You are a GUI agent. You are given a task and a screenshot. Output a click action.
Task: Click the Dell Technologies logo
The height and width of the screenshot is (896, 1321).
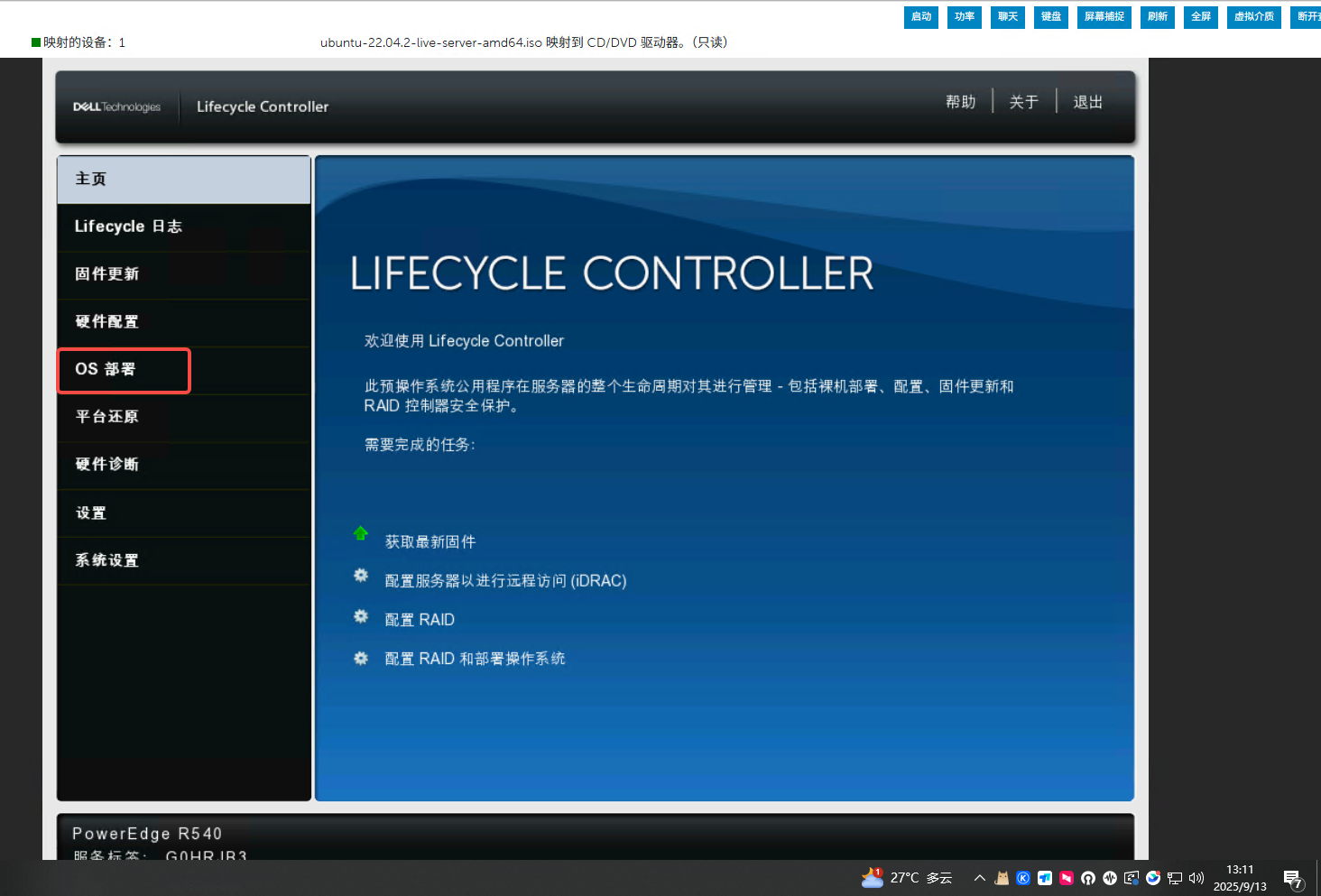[x=116, y=106]
